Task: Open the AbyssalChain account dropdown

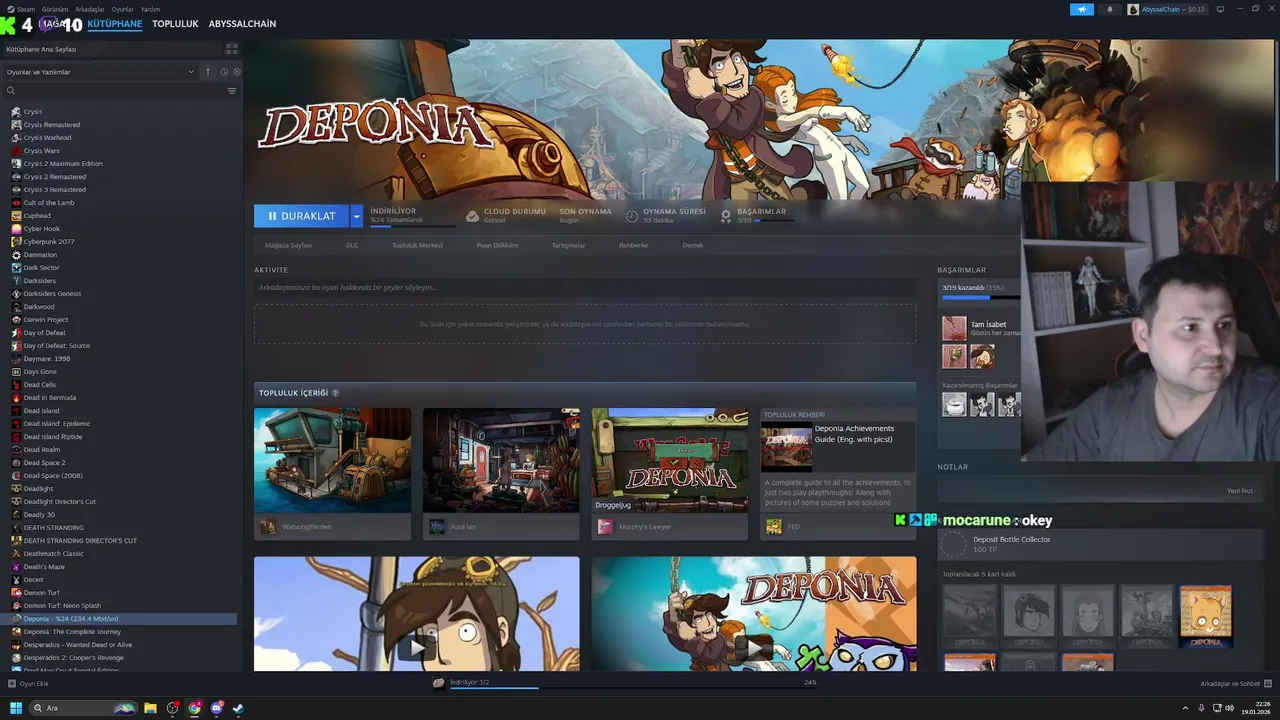Action: (x=1167, y=9)
